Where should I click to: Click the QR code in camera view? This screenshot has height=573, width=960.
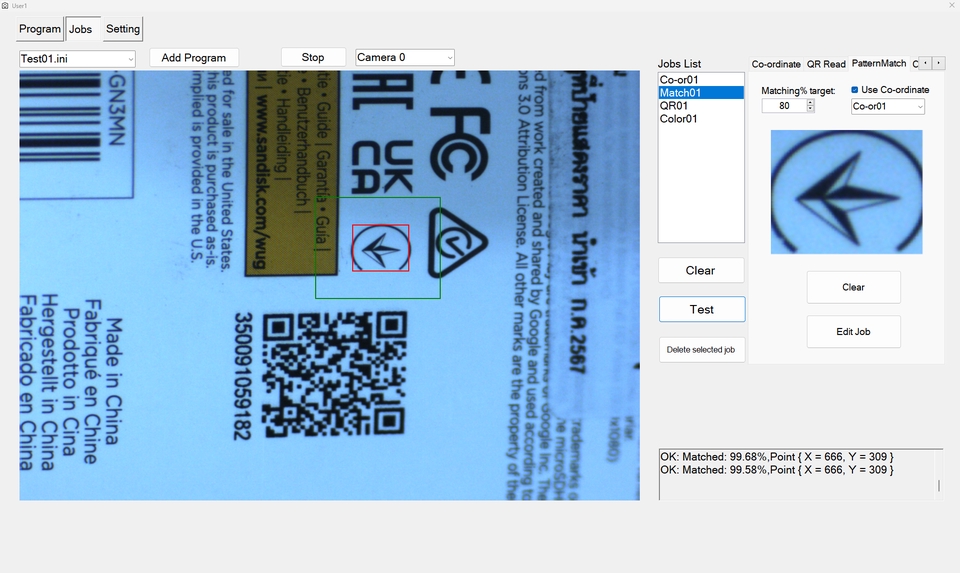tap(334, 375)
